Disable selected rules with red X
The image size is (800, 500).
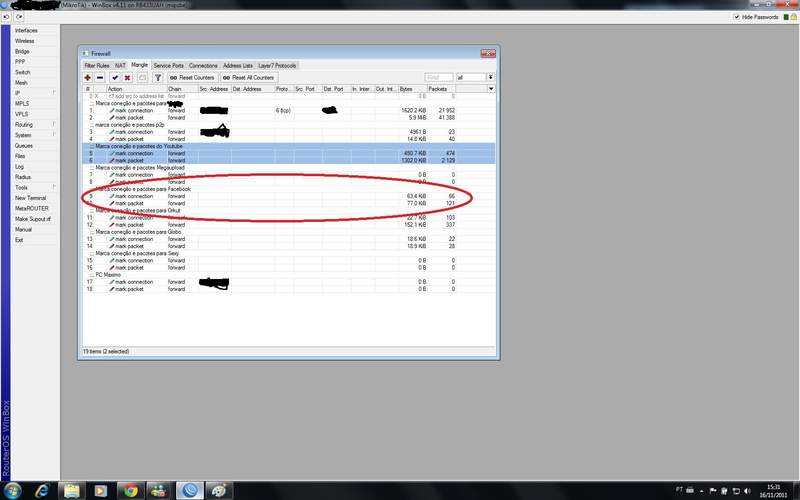pos(127,78)
